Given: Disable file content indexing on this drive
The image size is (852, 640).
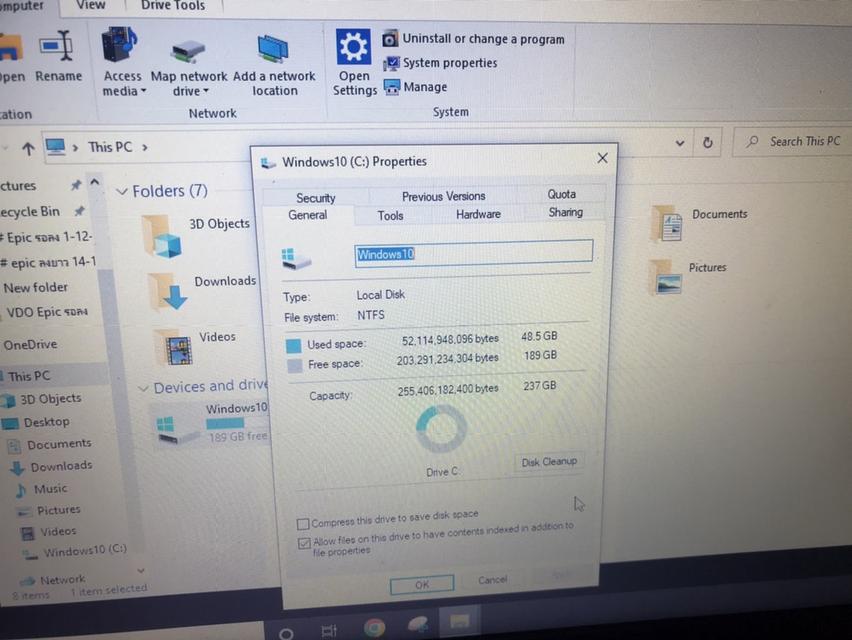Looking at the screenshot, I should tap(304, 543).
